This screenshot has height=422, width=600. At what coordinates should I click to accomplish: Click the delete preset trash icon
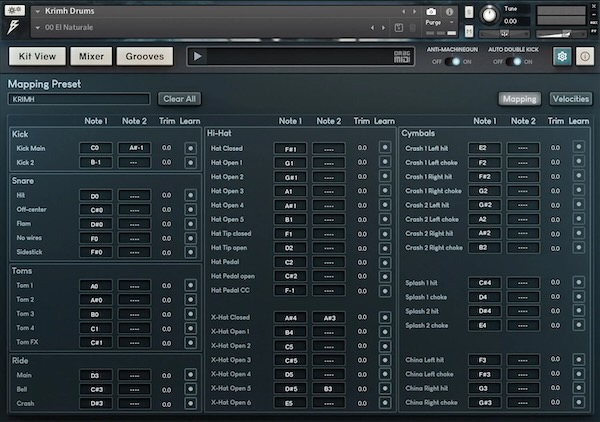coord(412,28)
